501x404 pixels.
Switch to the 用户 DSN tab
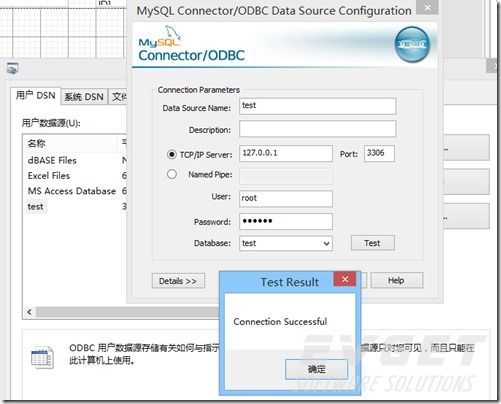point(36,96)
